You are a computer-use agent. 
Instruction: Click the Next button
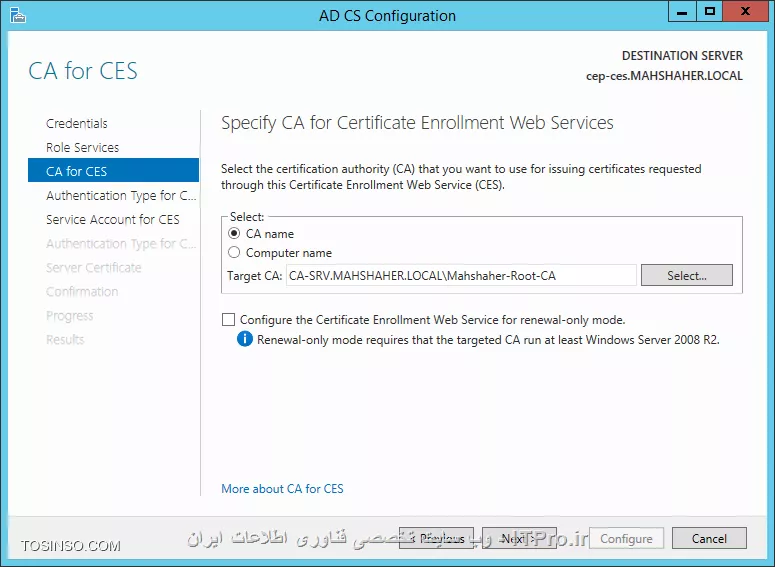pyautogui.click(x=519, y=538)
